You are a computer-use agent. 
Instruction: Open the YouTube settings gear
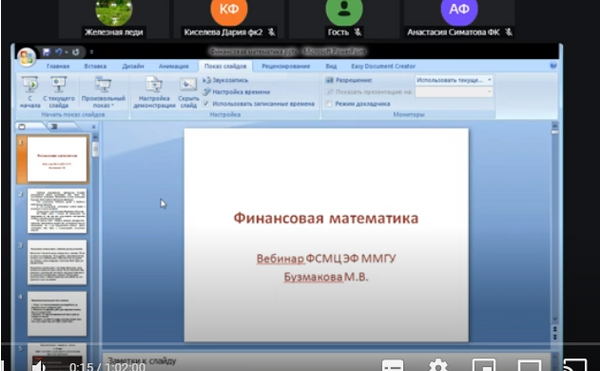click(438, 366)
